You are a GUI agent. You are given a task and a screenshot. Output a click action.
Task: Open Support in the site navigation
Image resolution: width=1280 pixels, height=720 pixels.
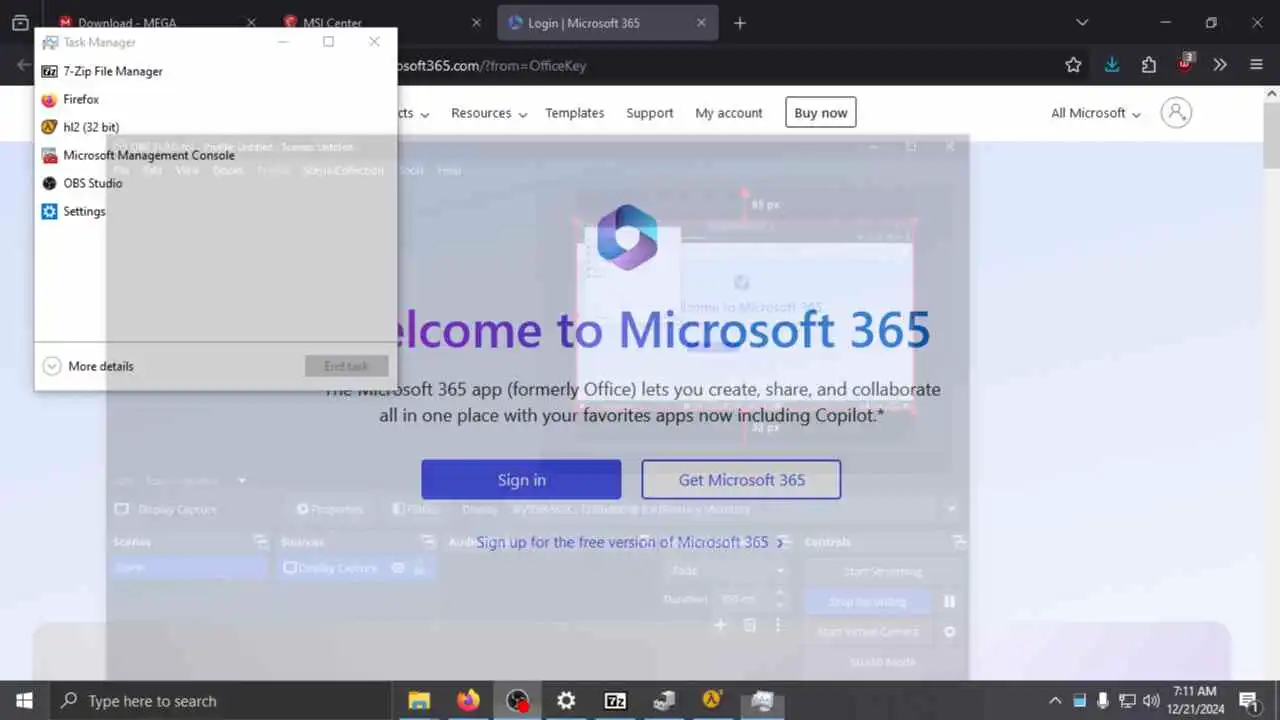coord(649,113)
